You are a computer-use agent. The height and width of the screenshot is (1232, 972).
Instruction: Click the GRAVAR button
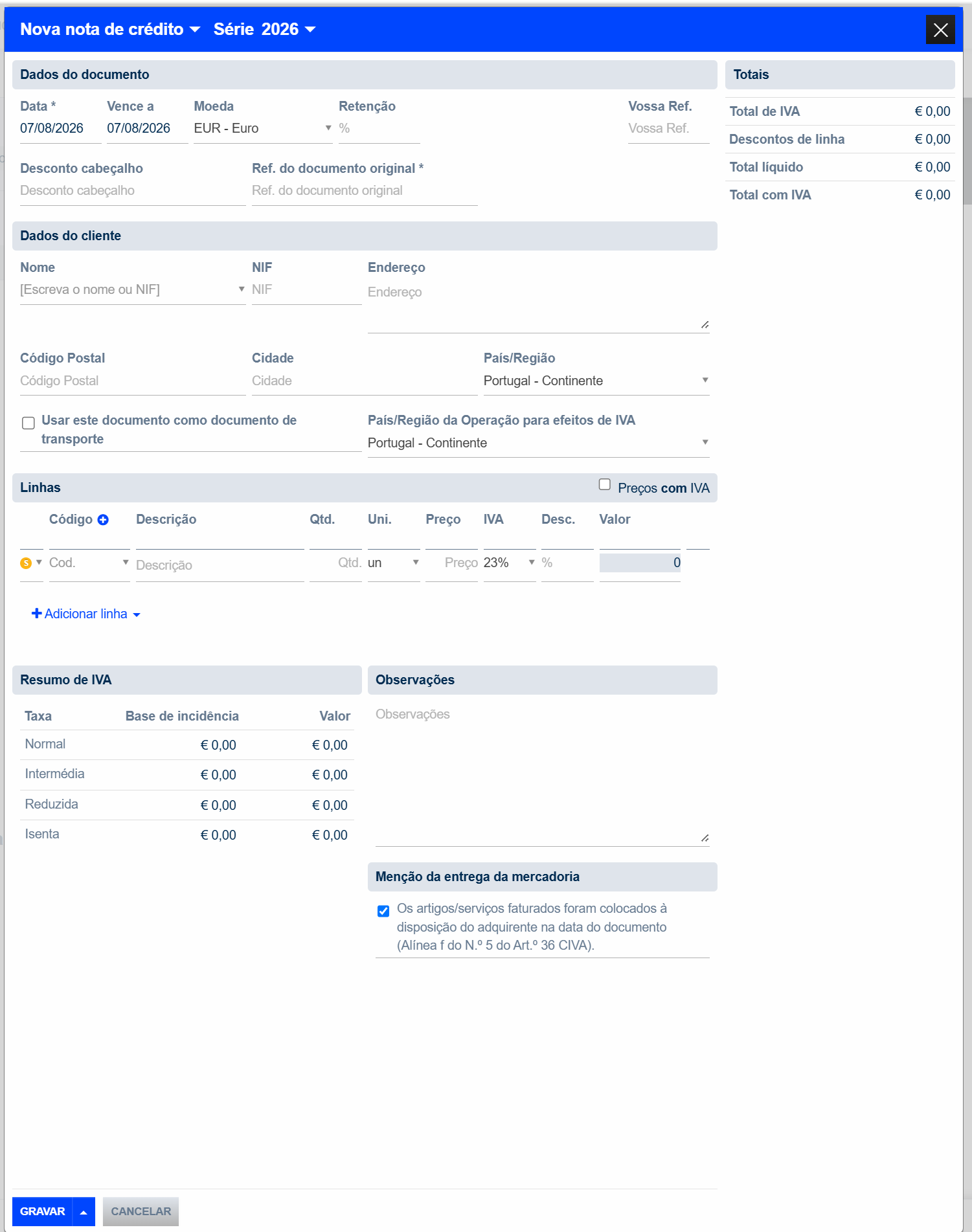click(x=42, y=1211)
